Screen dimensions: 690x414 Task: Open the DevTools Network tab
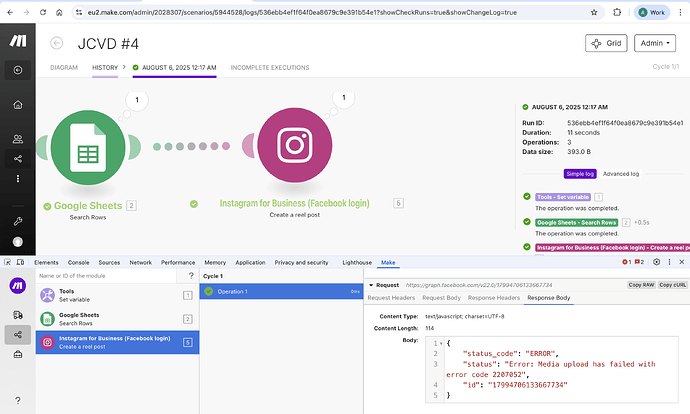[140, 263]
